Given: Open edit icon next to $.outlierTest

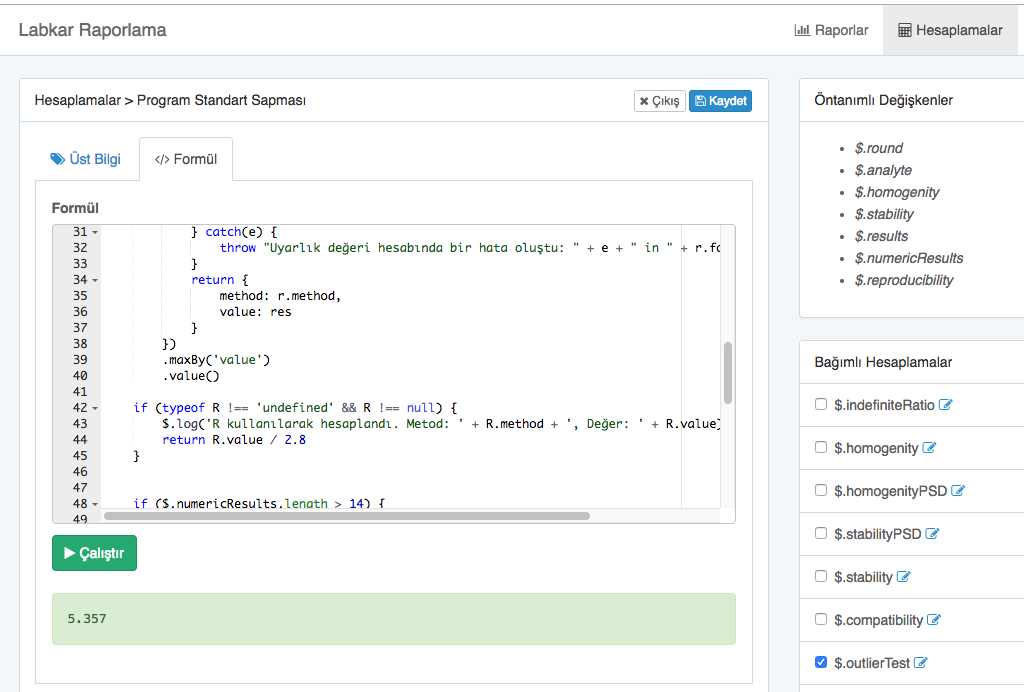Looking at the screenshot, I should (x=921, y=663).
